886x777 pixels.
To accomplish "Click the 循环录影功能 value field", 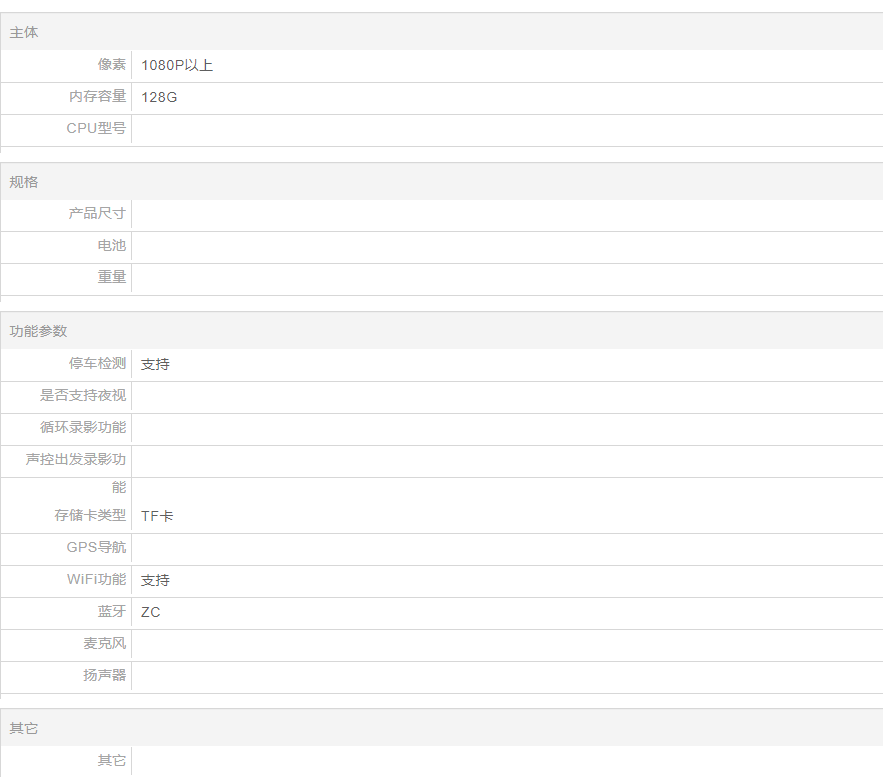I will click(x=505, y=428).
